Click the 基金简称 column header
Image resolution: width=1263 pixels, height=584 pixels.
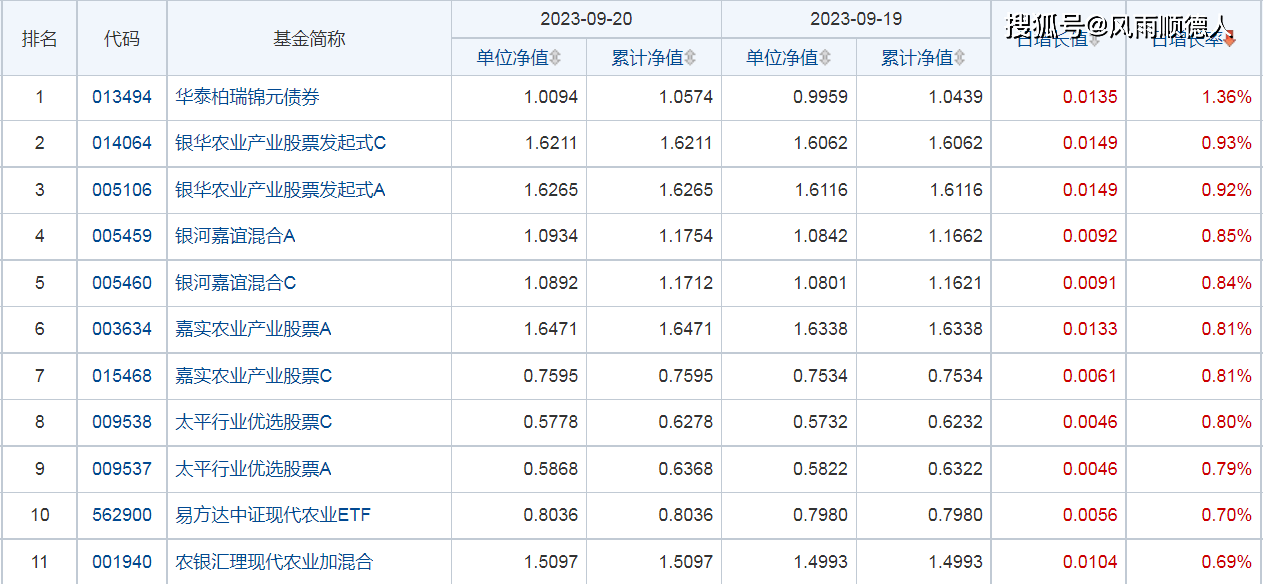coord(309,39)
